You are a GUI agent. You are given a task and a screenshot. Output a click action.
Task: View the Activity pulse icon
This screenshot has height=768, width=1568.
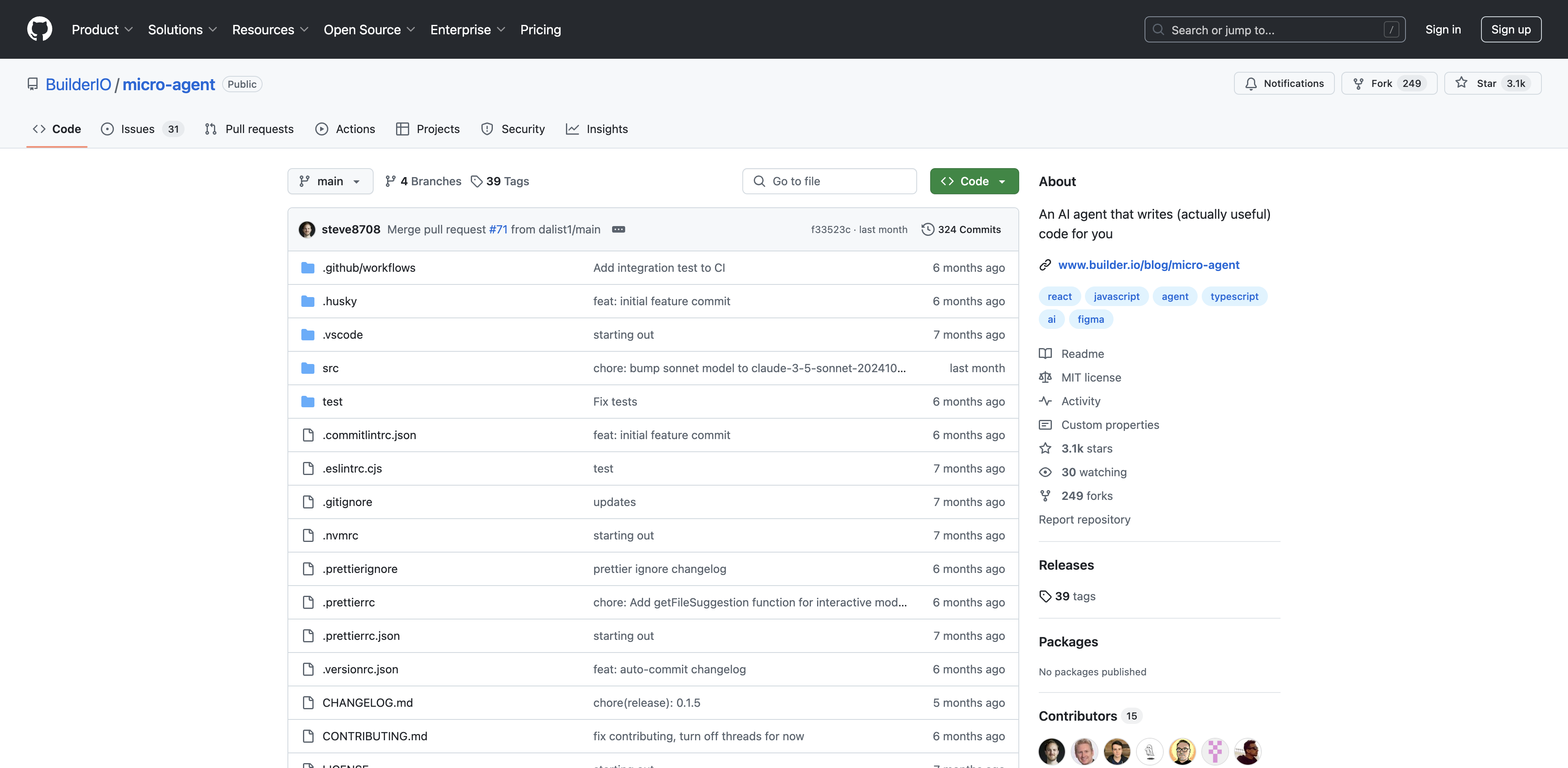pyautogui.click(x=1045, y=401)
